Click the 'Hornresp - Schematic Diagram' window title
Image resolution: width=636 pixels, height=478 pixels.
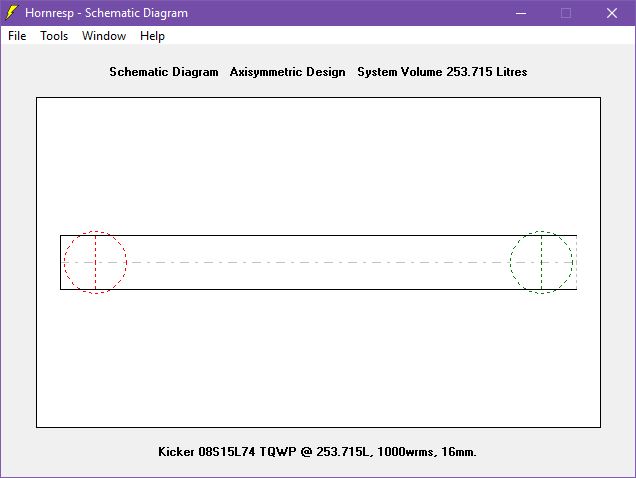[x=106, y=13]
